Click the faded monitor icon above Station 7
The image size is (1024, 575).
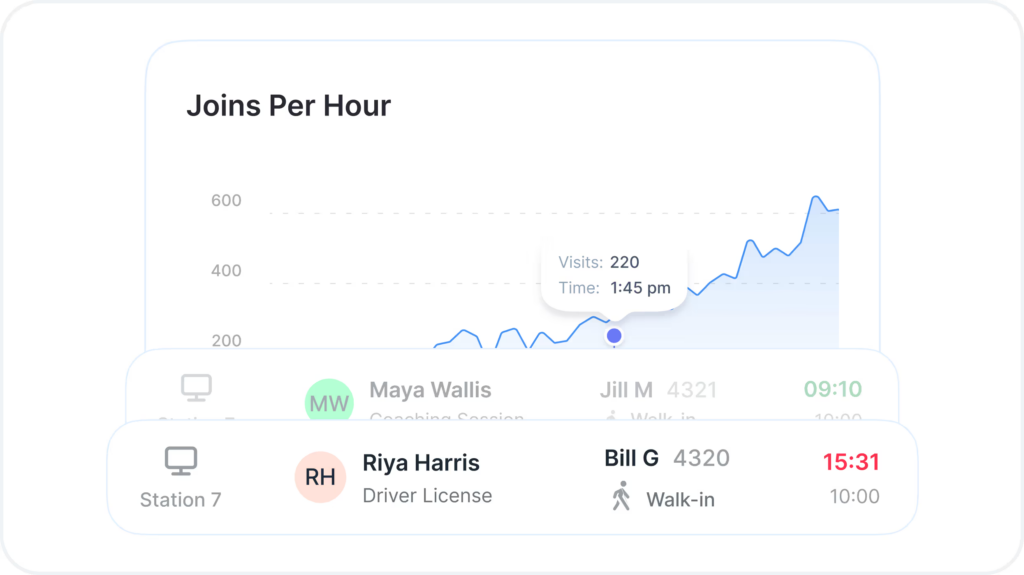(x=196, y=387)
